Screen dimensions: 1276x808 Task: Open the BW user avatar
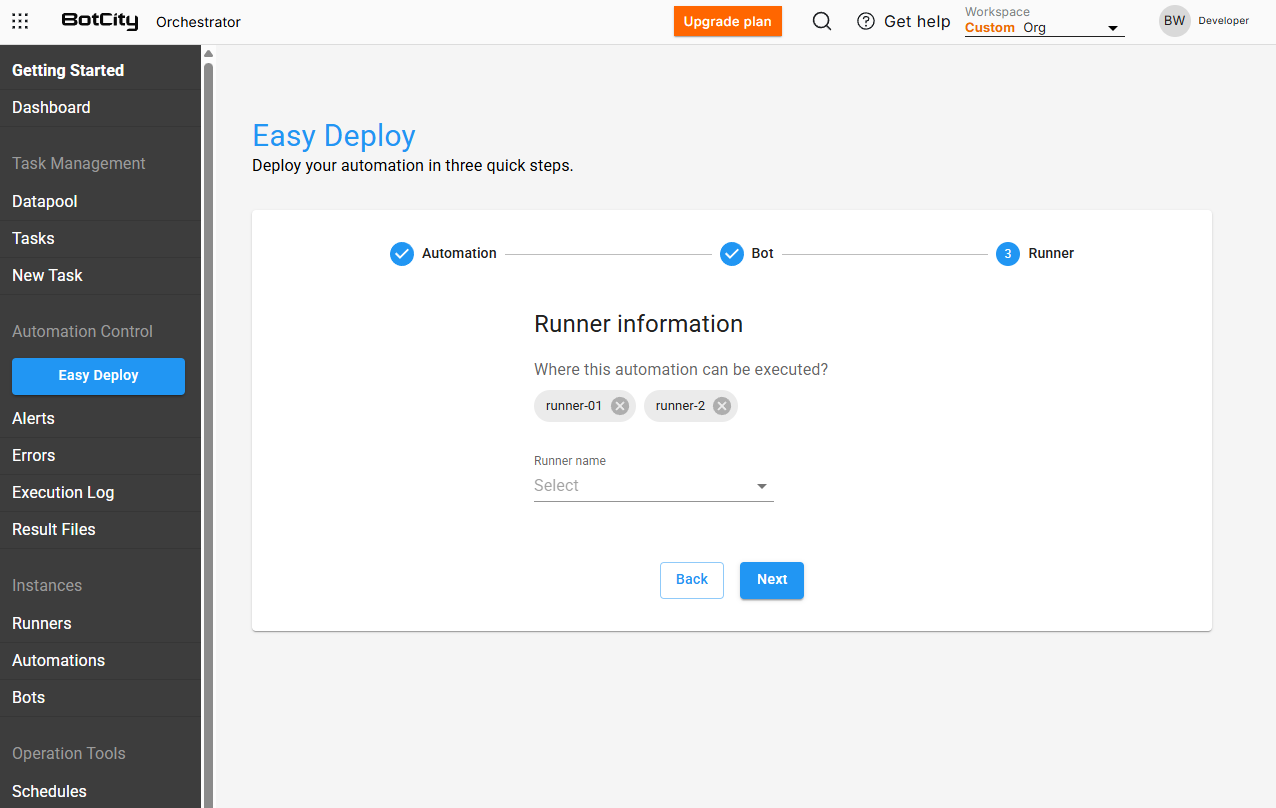(x=1174, y=21)
